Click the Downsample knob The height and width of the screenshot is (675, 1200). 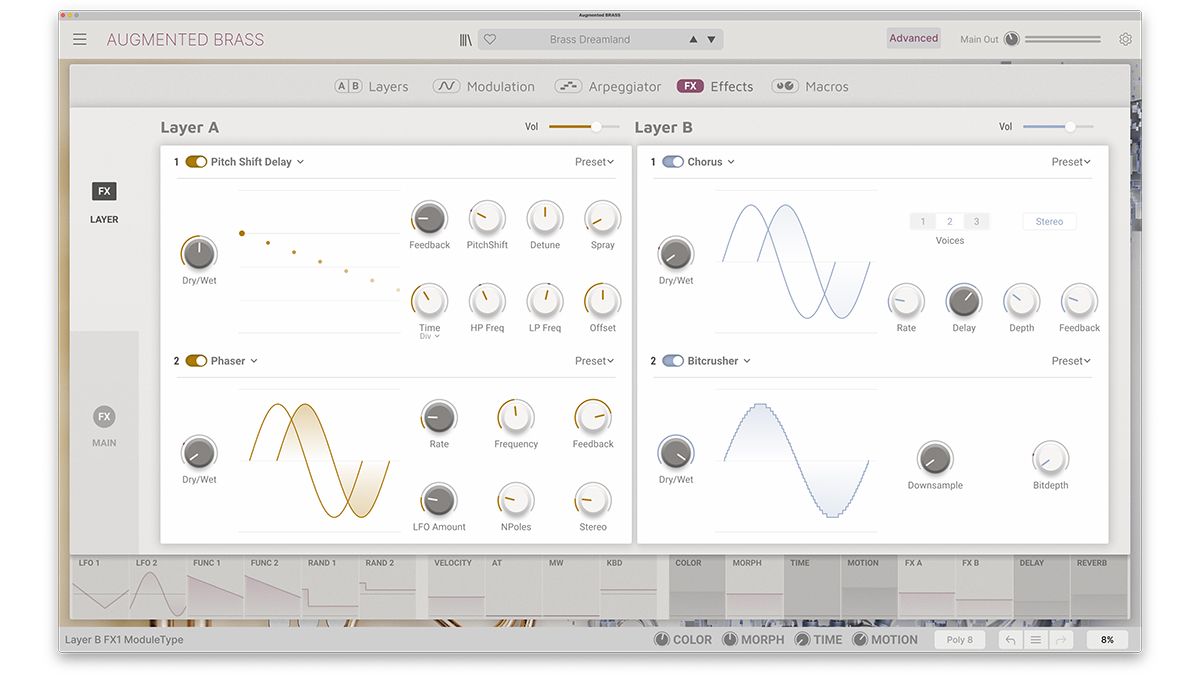[x=935, y=458]
